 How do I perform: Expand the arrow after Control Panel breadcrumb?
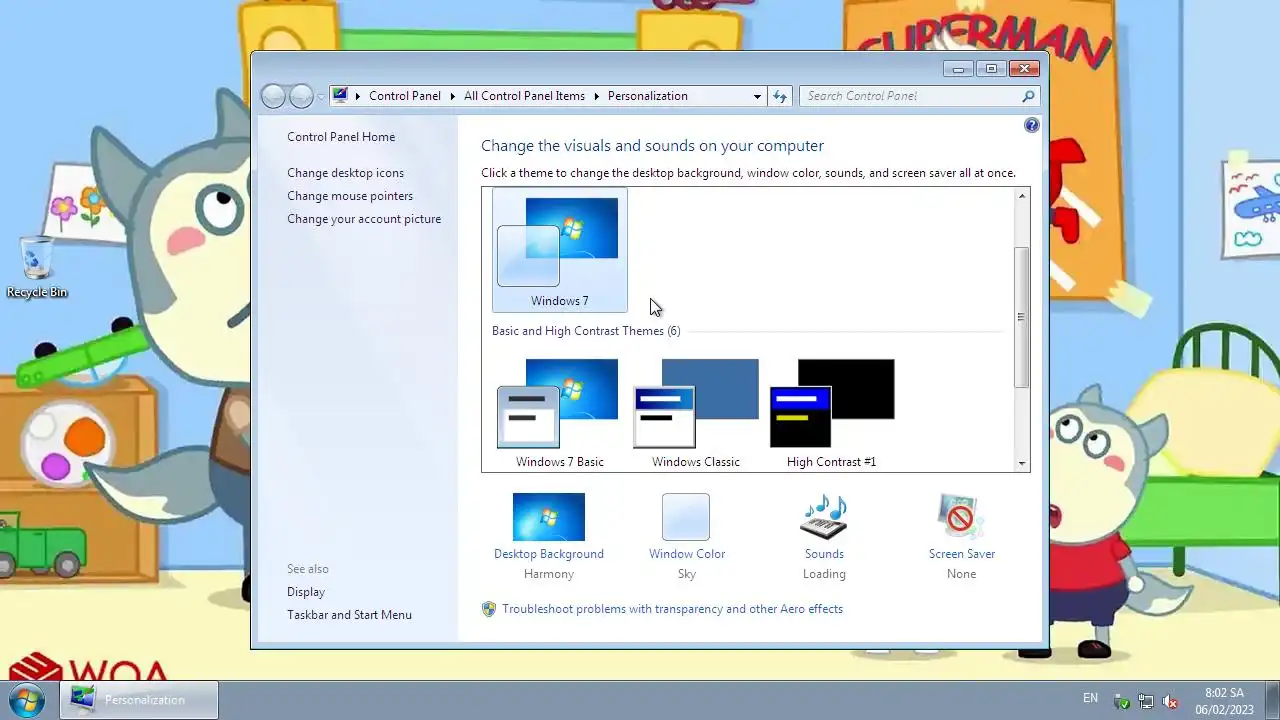[x=453, y=96]
